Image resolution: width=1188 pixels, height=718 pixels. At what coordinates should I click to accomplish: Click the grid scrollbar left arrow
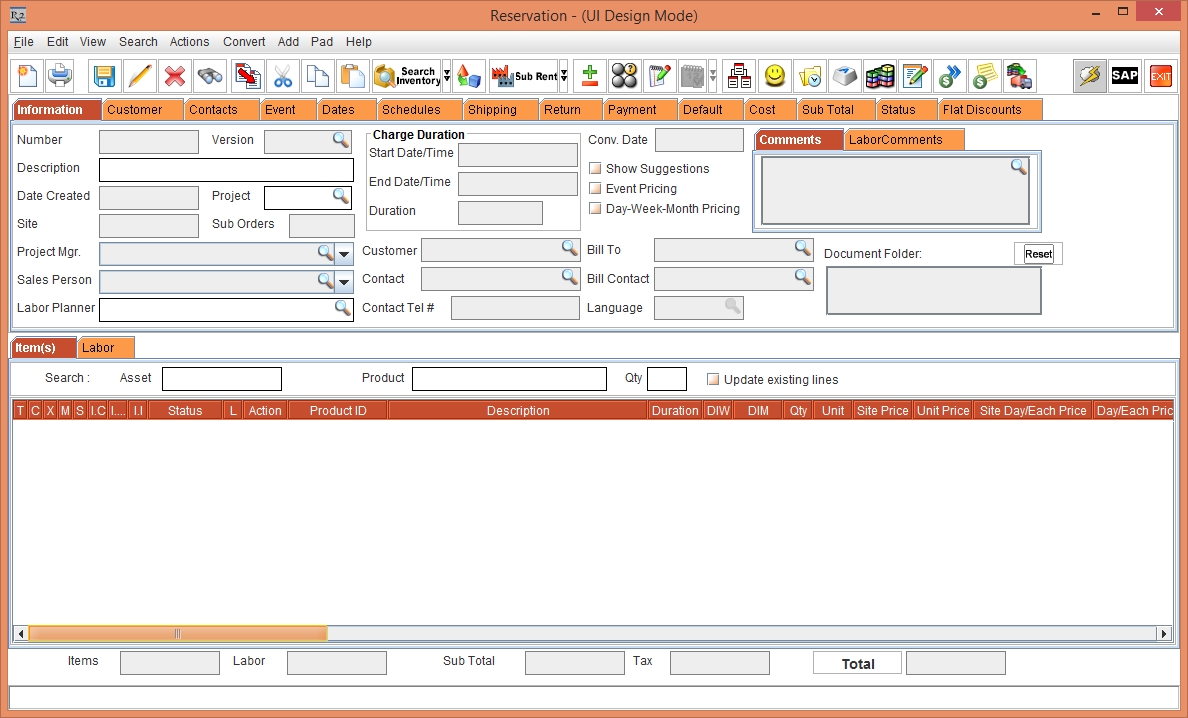pyautogui.click(x=21, y=633)
